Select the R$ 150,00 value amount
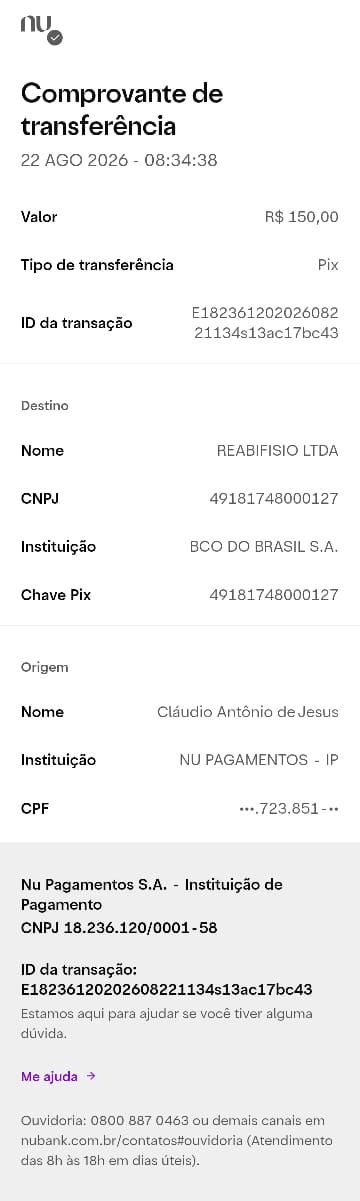Image resolution: width=360 pixels, height=1201 pixels. tap(302, 217)
